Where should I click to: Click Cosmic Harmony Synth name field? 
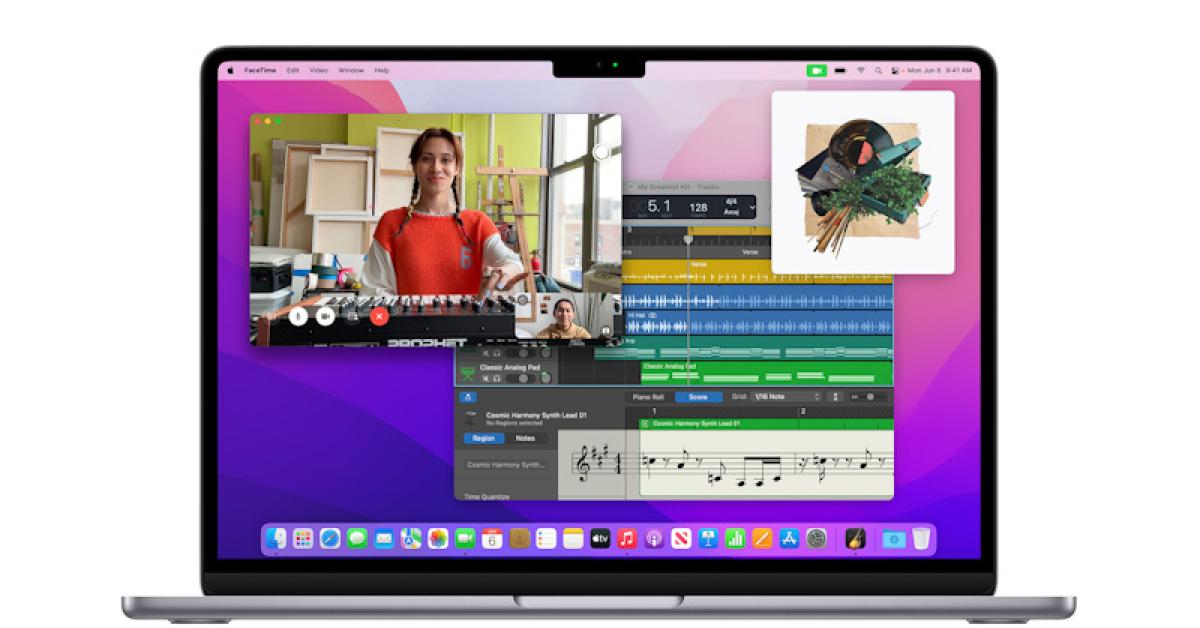tap(506, 465)
